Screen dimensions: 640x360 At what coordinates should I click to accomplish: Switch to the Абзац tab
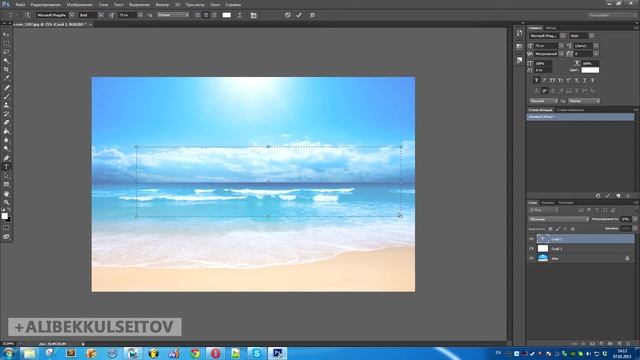pyautogui.click(x=551, y=28)
